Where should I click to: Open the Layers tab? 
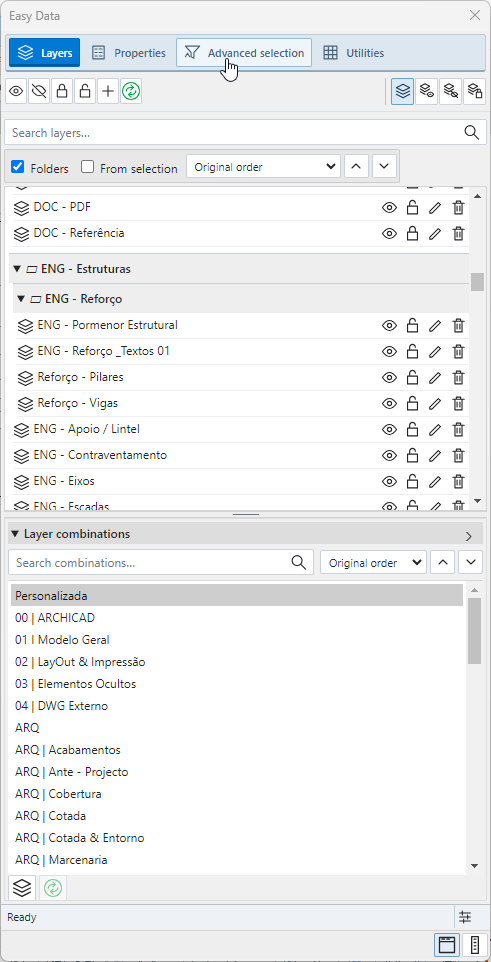(x=45, y=53)
